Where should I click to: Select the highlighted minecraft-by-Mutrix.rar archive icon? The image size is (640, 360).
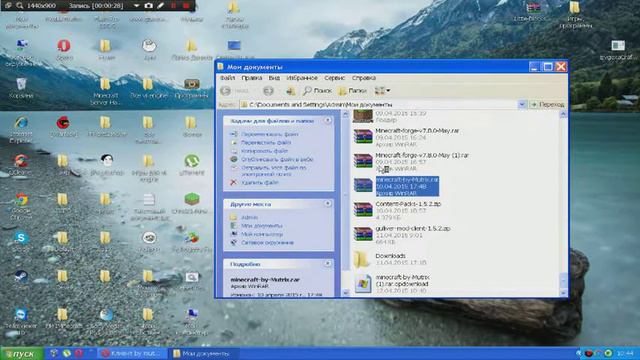point(363,185)
